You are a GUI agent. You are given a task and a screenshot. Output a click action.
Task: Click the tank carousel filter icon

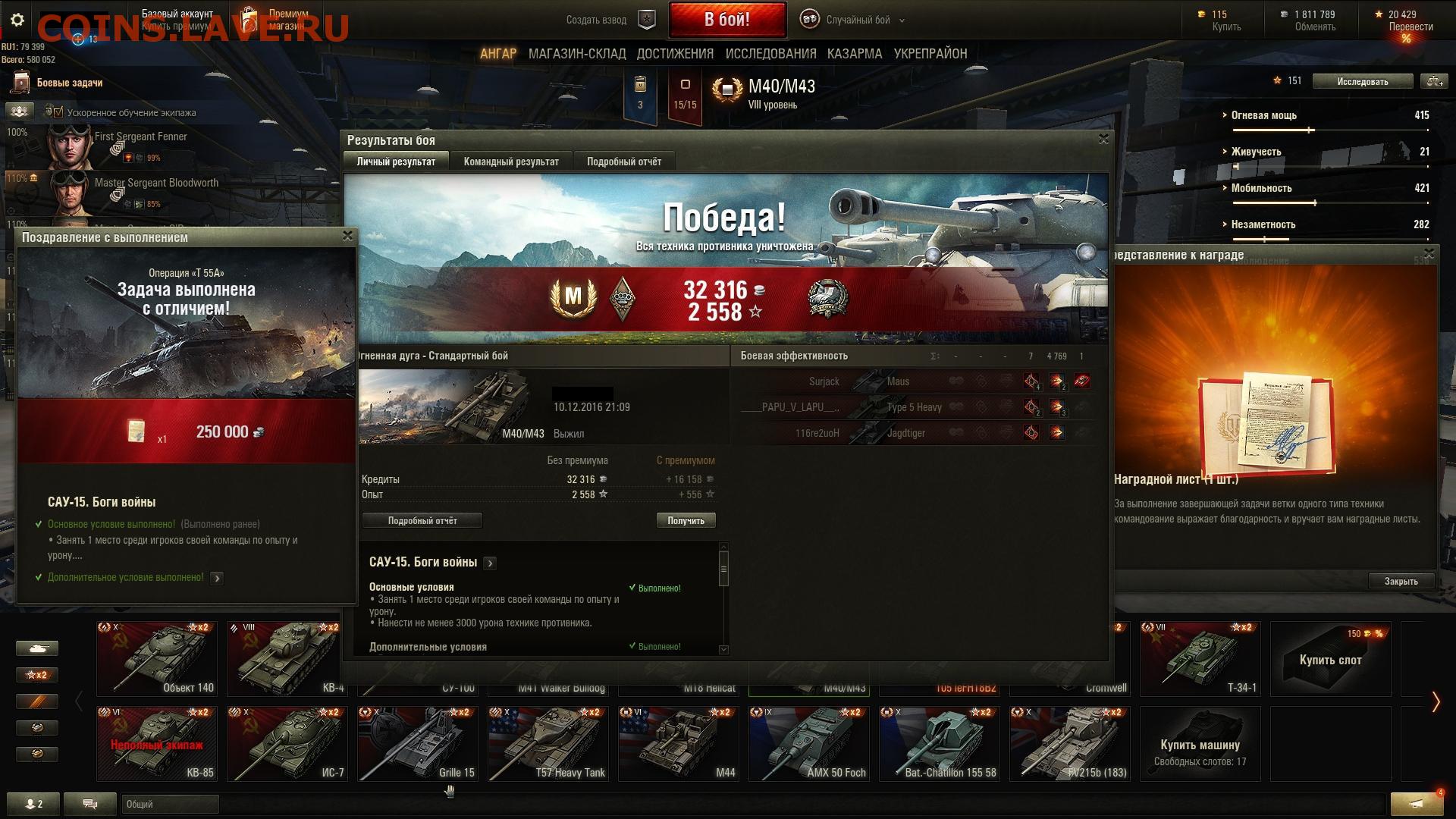[36, 648]
